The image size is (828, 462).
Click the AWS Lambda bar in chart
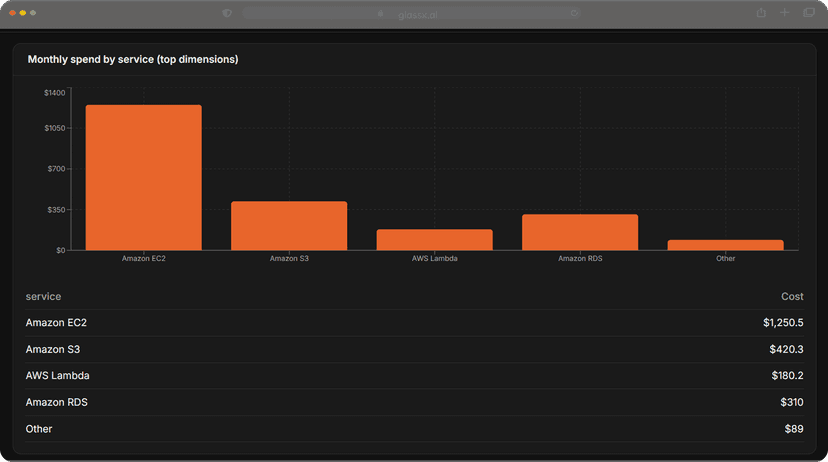[x=435, y=240]
